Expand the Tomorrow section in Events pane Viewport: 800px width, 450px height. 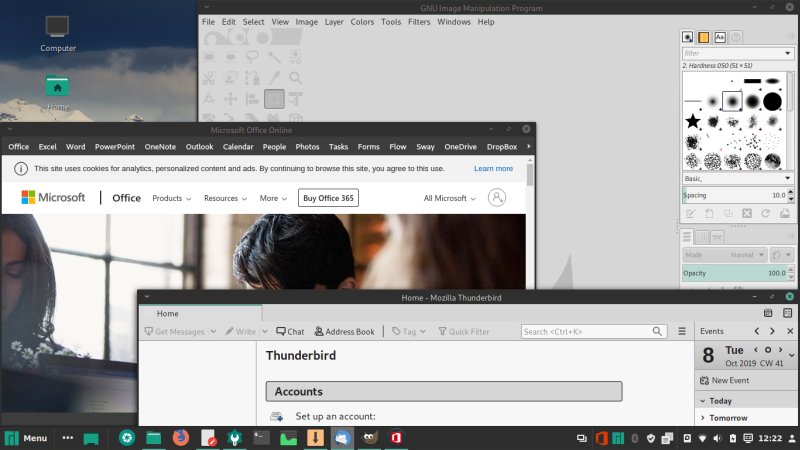[x=703, y=418]
